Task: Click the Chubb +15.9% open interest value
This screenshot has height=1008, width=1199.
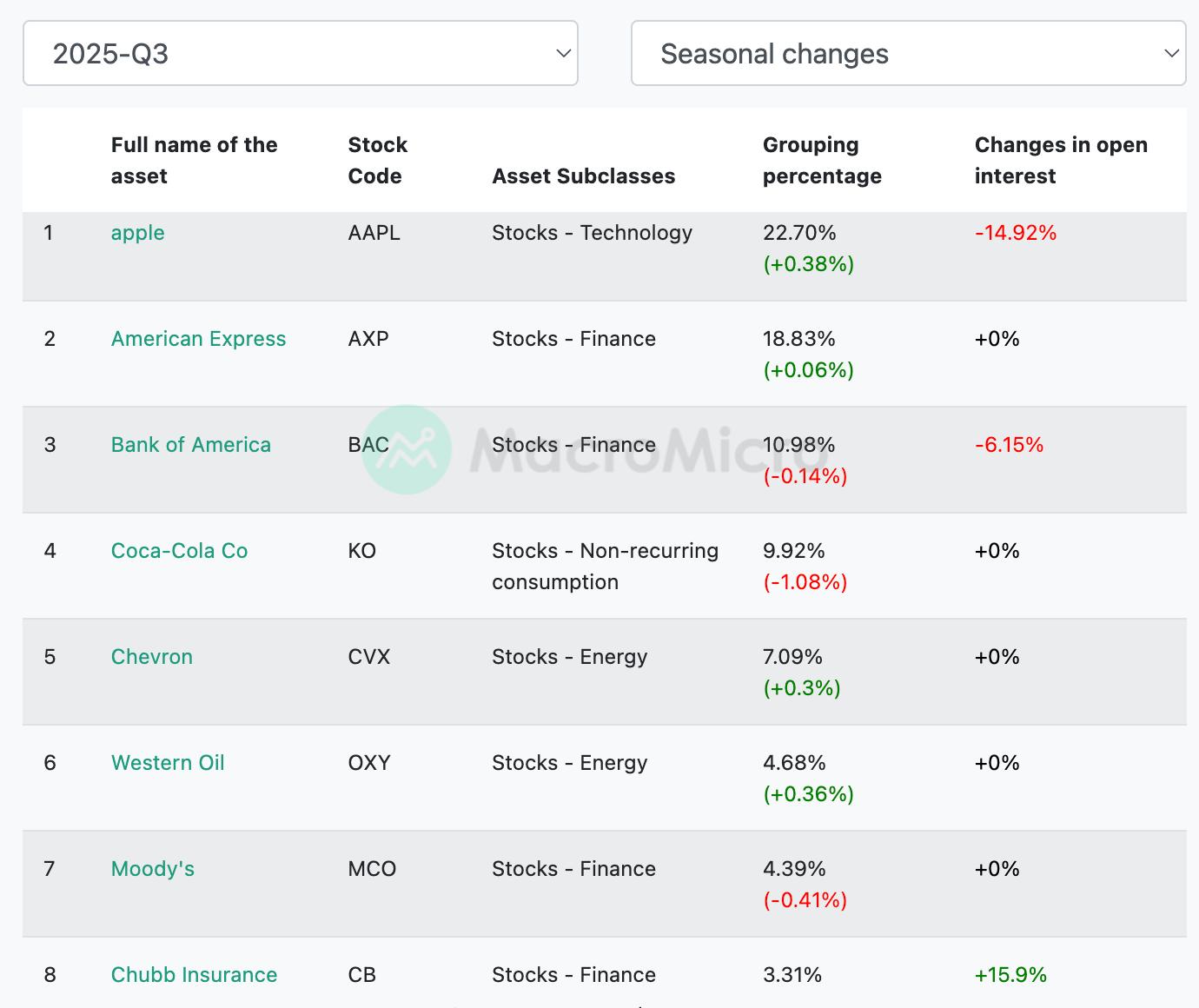Action: [x=1010, y=975]
